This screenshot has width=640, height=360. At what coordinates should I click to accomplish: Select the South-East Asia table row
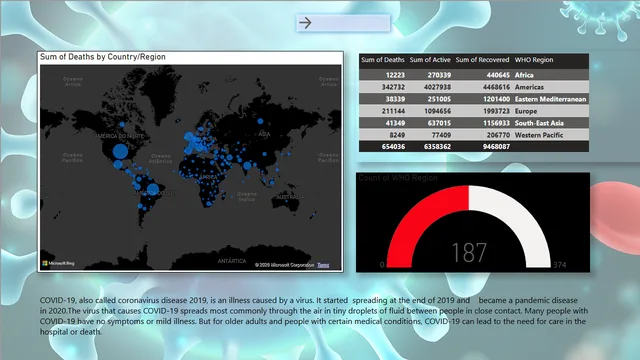pyautogui.click(x=474, y=123)
